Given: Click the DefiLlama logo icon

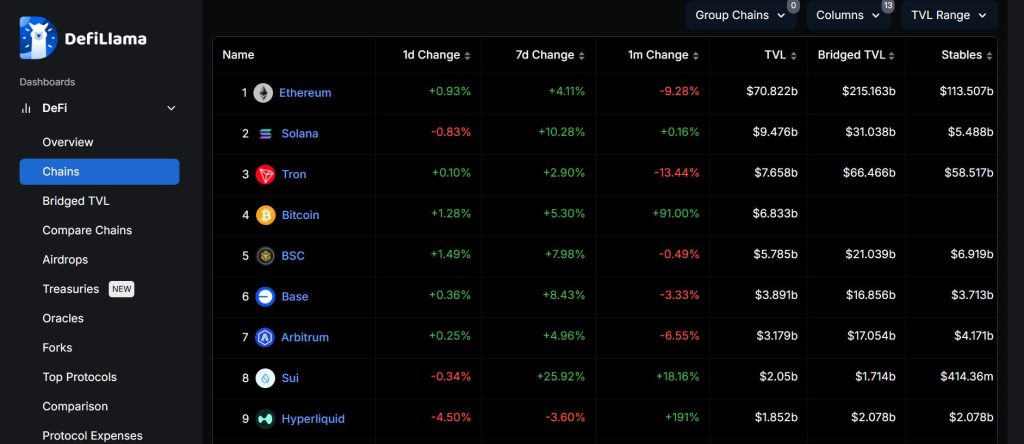Looking at the screenshot, I should pos(39,38).
